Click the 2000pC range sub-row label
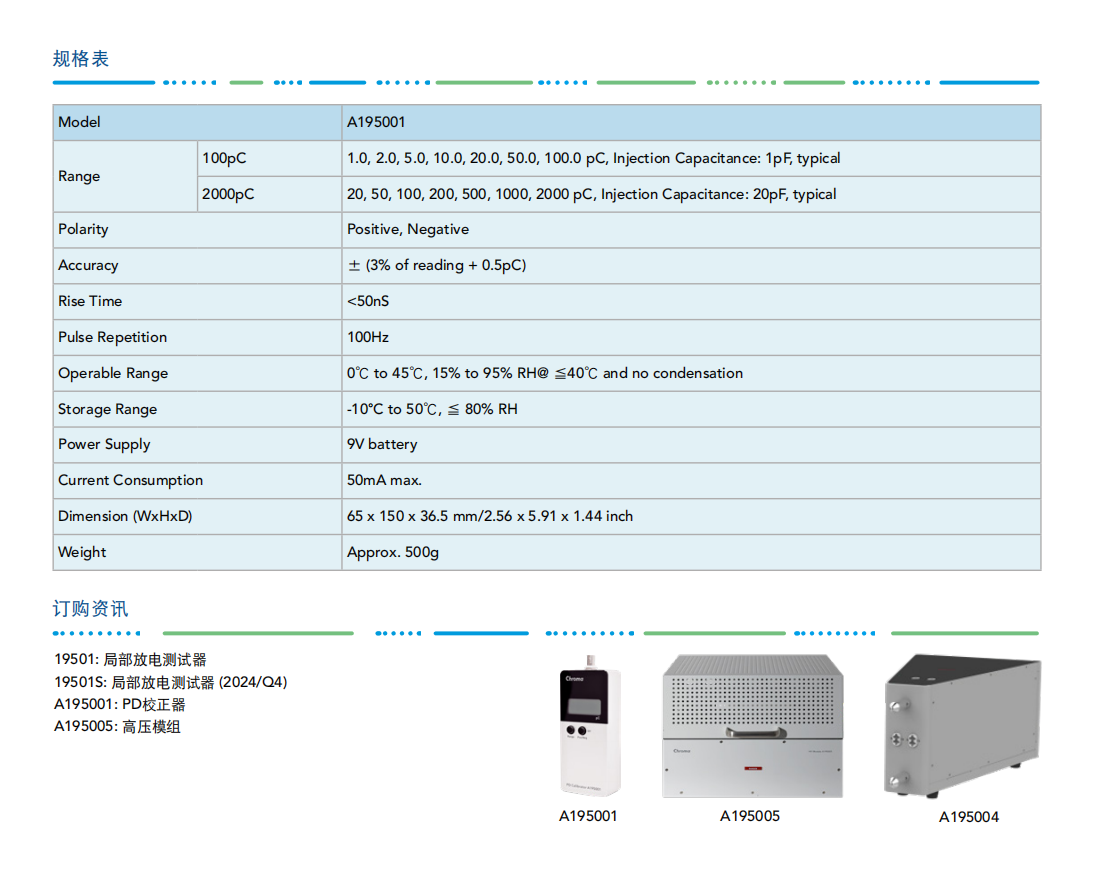 click(x=228, y=194)
